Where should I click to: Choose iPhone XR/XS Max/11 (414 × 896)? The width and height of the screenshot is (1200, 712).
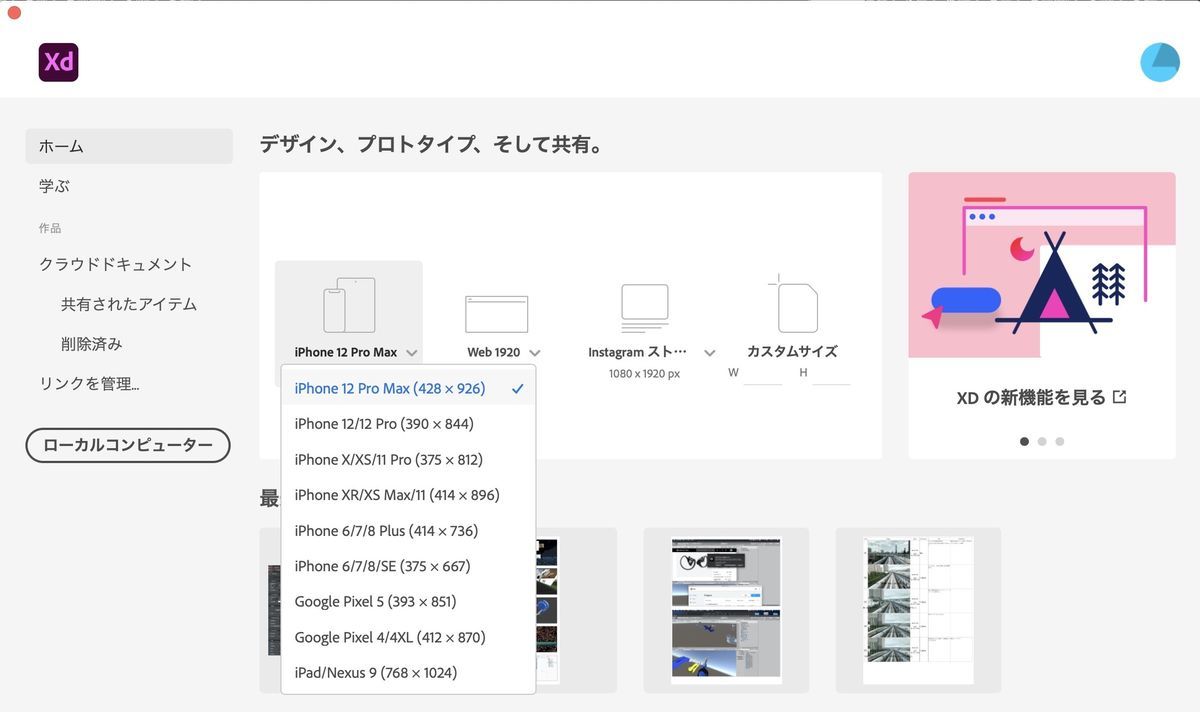[408, 495]
